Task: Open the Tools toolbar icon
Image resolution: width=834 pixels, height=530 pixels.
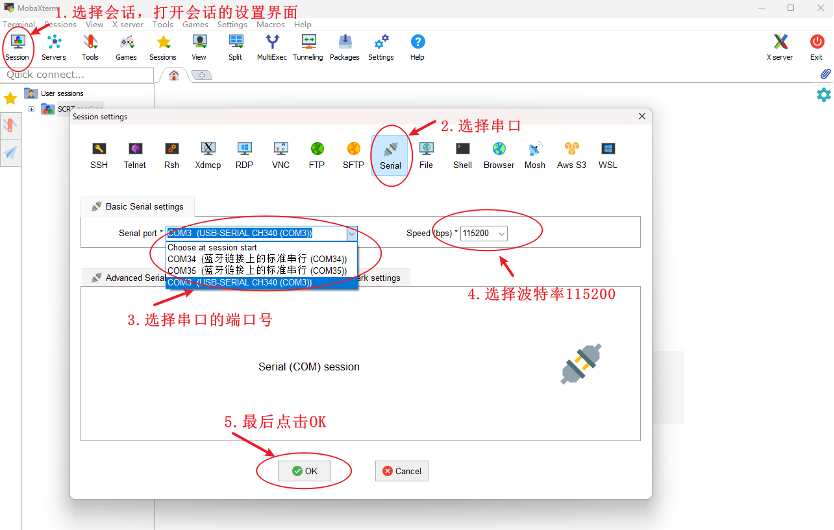Action: pyautogui.click(x=90, y=47)
